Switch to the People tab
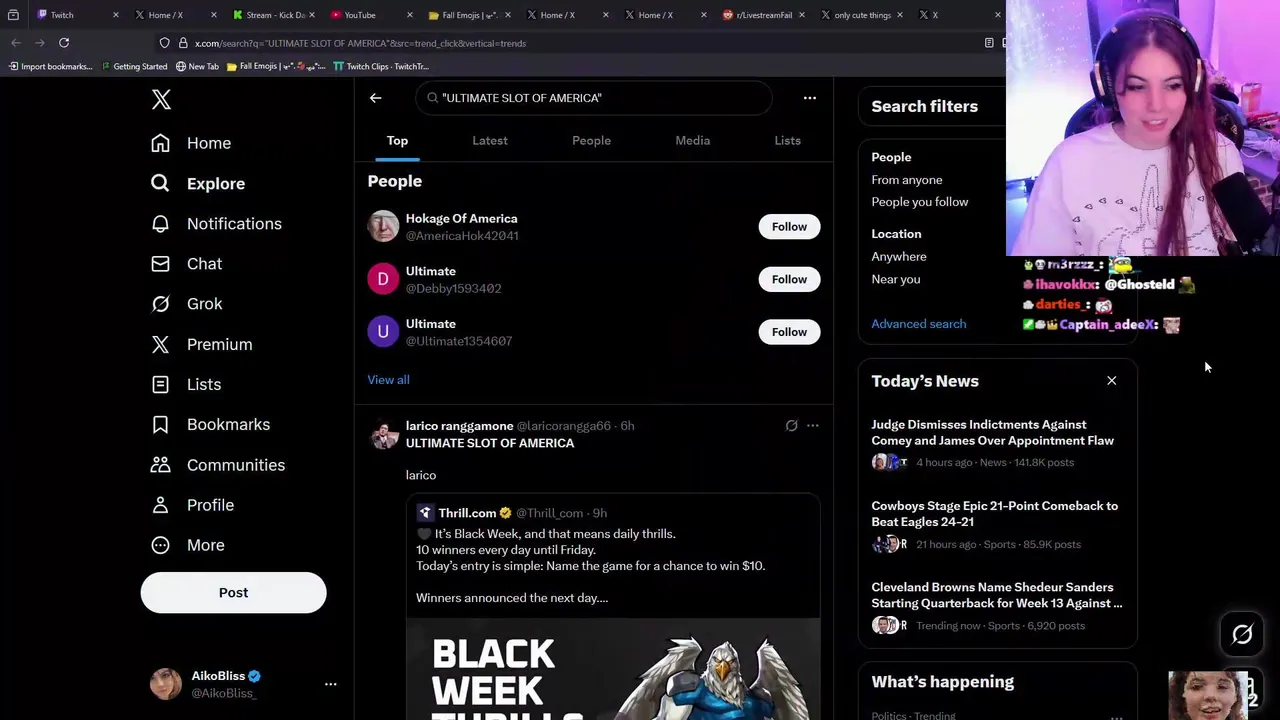The width and height of the screenshot is (1280, 720). (x=591, y=141)
